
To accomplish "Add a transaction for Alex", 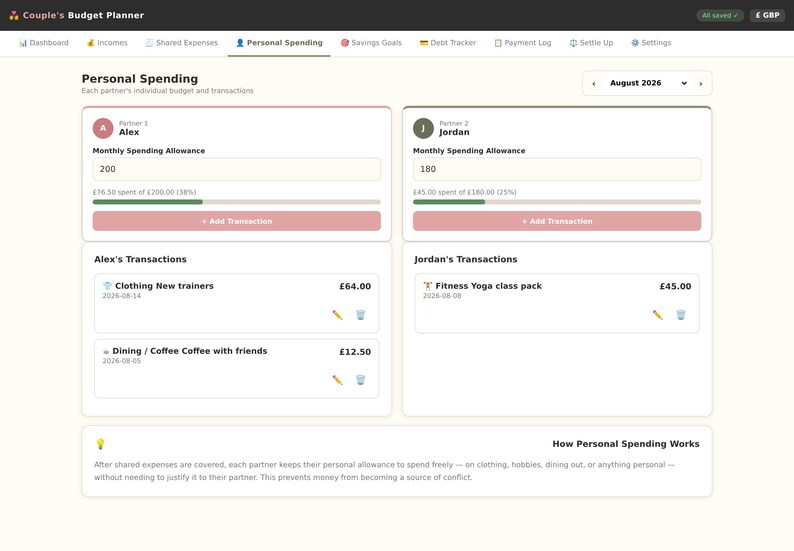I will coord(236,221).
